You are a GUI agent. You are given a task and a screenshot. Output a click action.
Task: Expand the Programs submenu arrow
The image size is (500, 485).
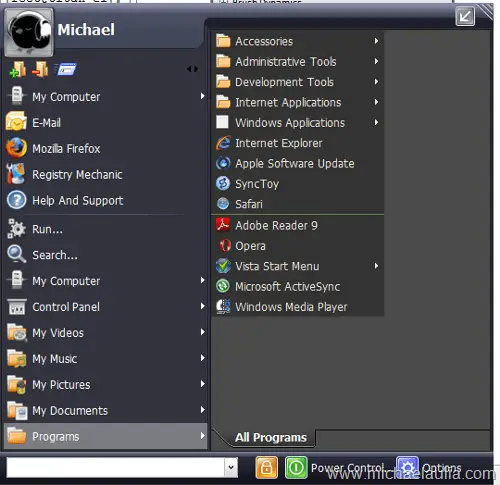202,436
